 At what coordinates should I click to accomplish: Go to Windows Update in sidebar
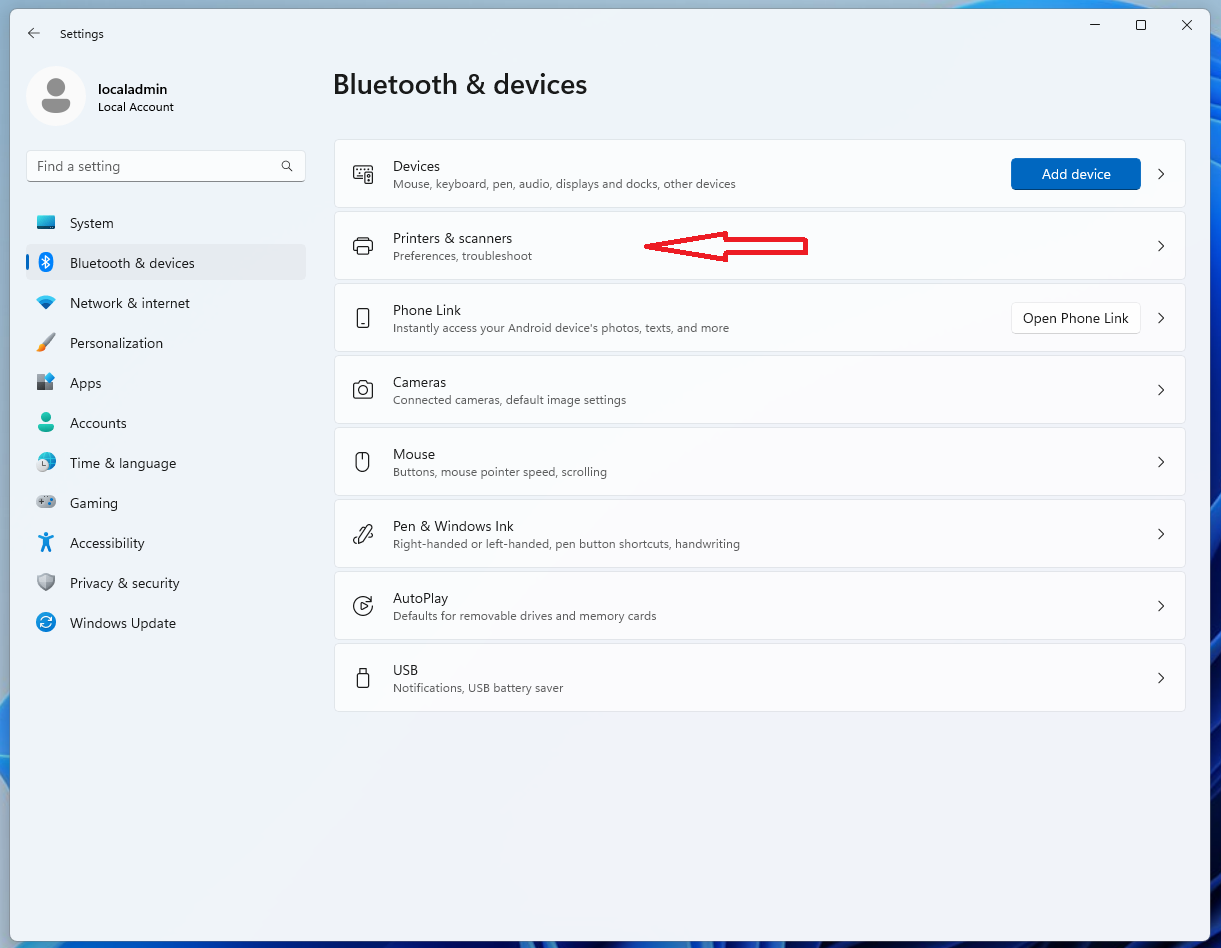(x=122, y=623)
